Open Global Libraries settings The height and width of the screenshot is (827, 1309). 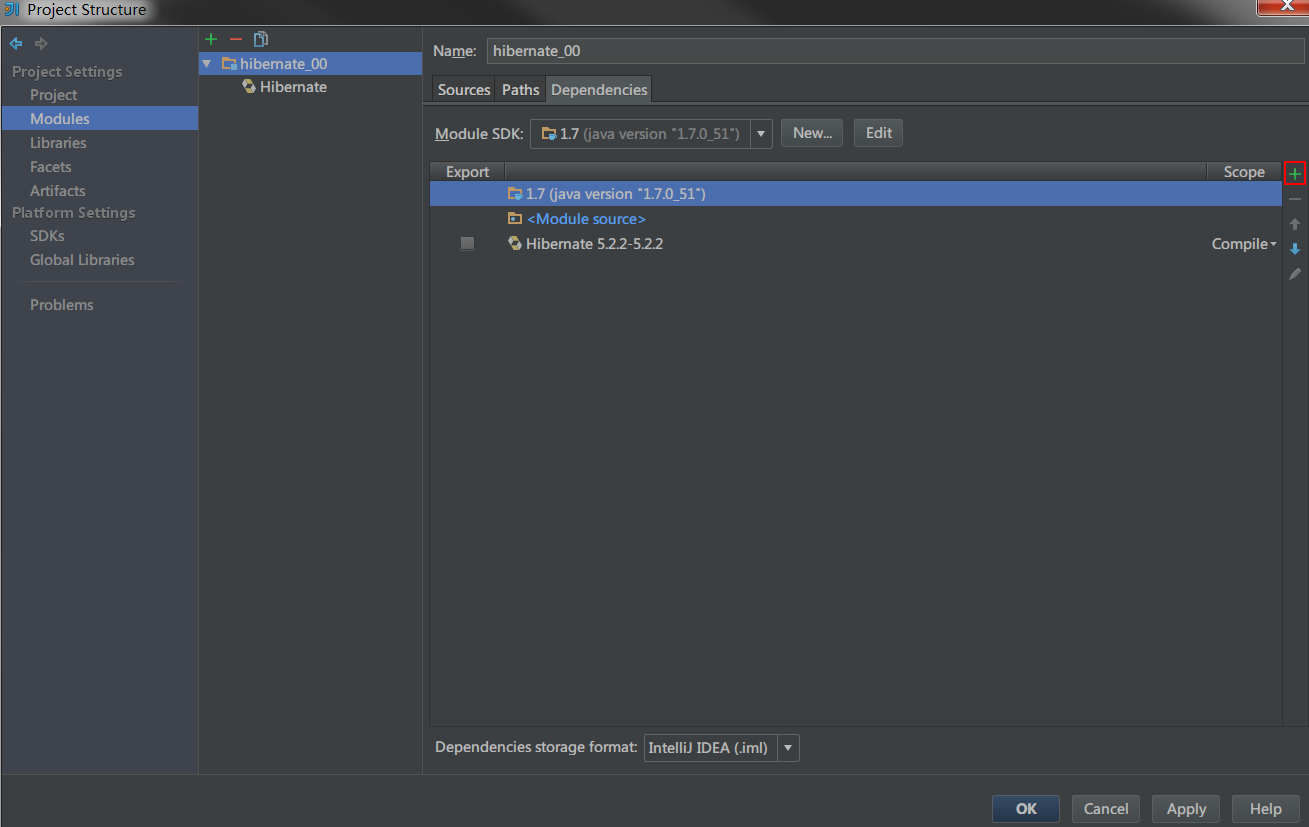[82, 260]
